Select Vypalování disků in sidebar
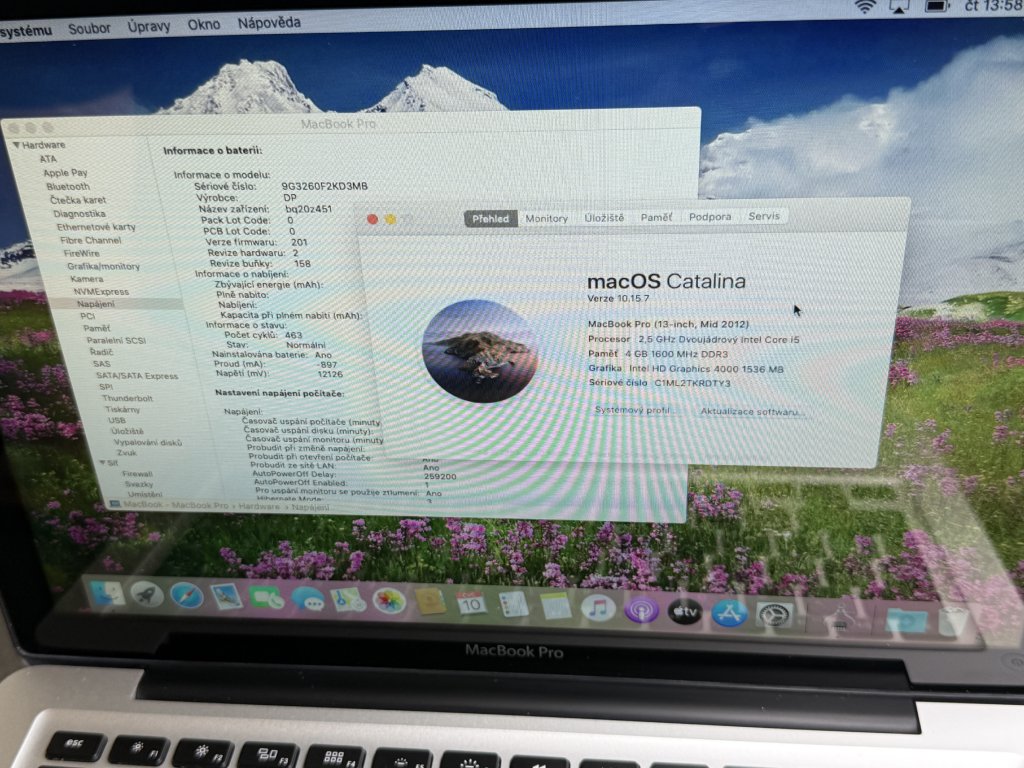Image resolution: width=1024 pixels, height=768 pixels. point(148,442)
